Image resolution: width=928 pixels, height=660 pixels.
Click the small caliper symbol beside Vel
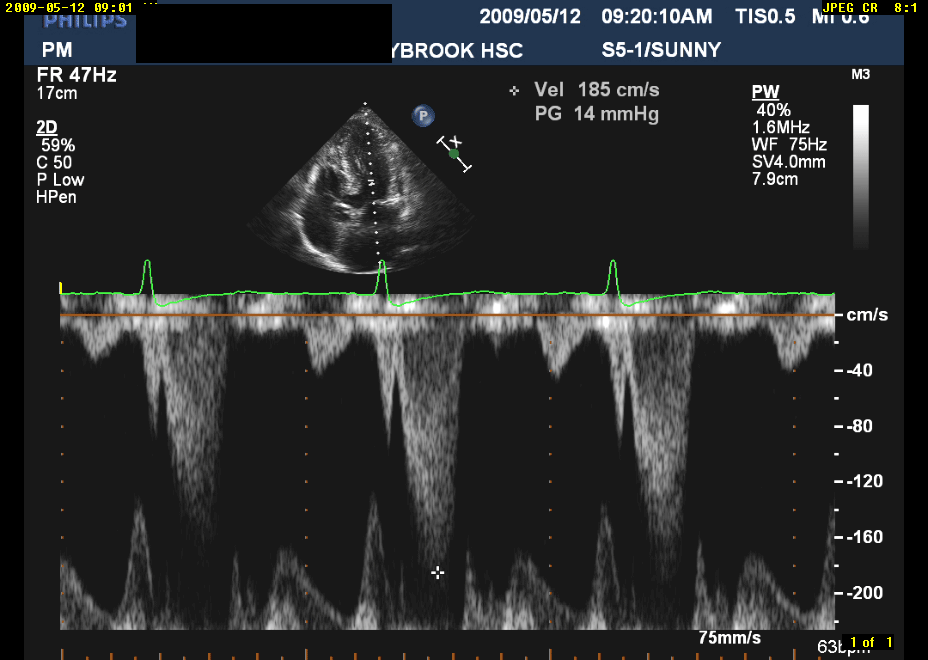[x=514, y=91]
